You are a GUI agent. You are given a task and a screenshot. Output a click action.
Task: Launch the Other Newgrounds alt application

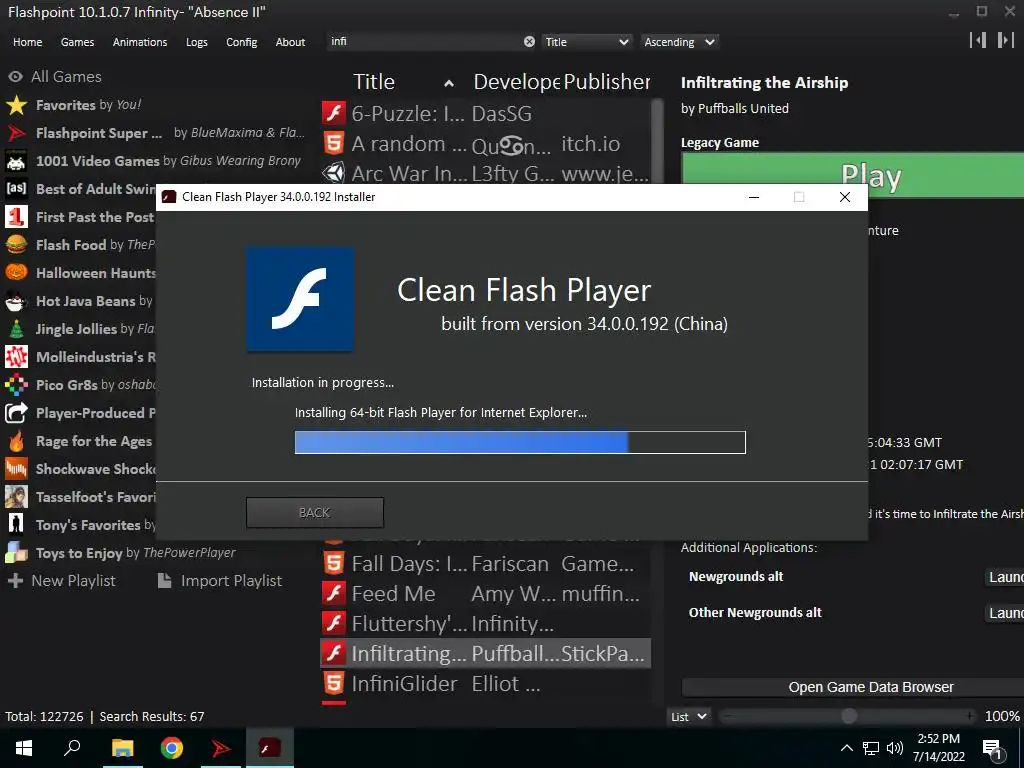[x=1004, y=613]
